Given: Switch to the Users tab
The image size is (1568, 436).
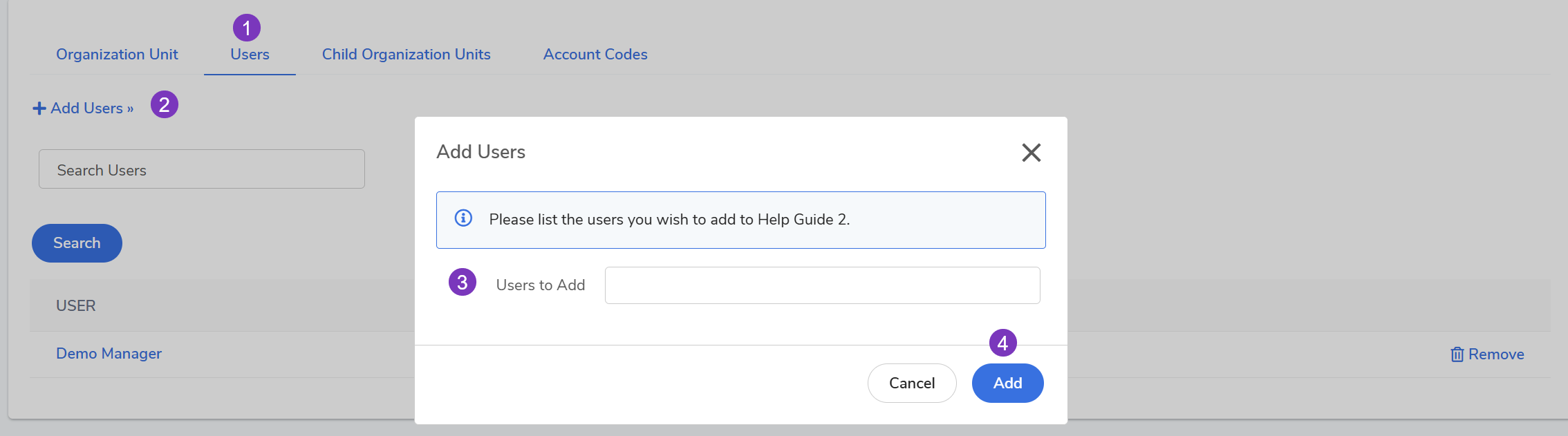Looking at the screenshot, I should 250,55.
